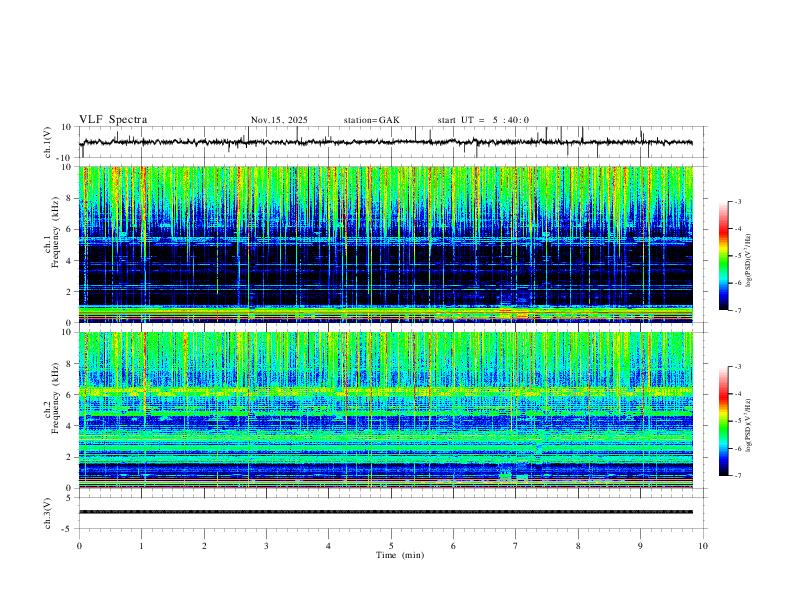This screenshot has height=612, width=792.
Task: Click the "-6" label on lower color bar
Action: tap(737, 448)
